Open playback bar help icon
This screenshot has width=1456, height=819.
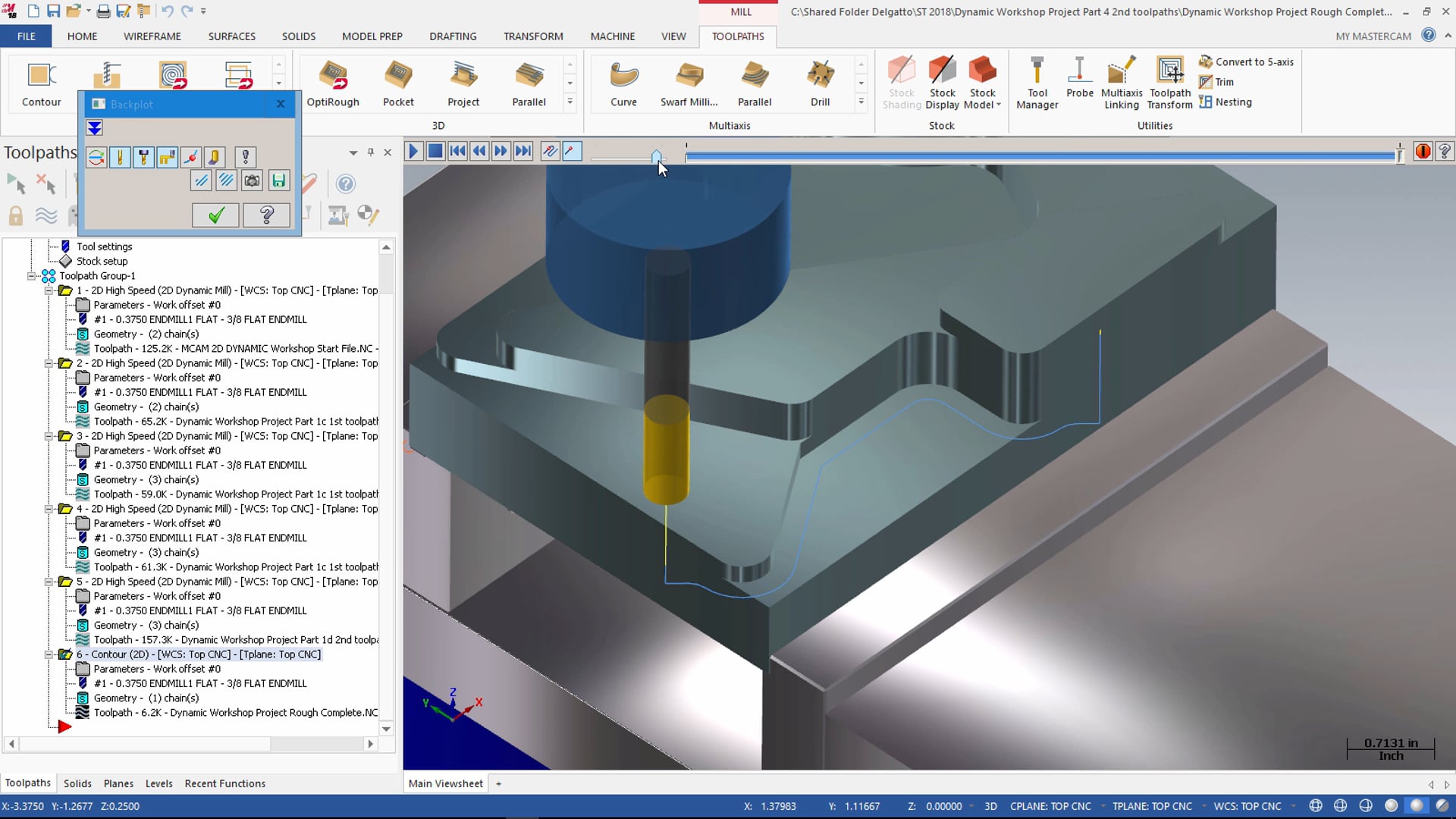pos(1445,151)
